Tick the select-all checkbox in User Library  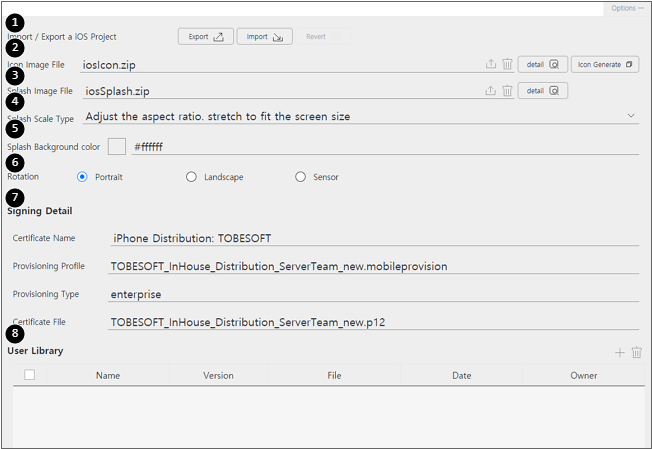coord(29,375)
